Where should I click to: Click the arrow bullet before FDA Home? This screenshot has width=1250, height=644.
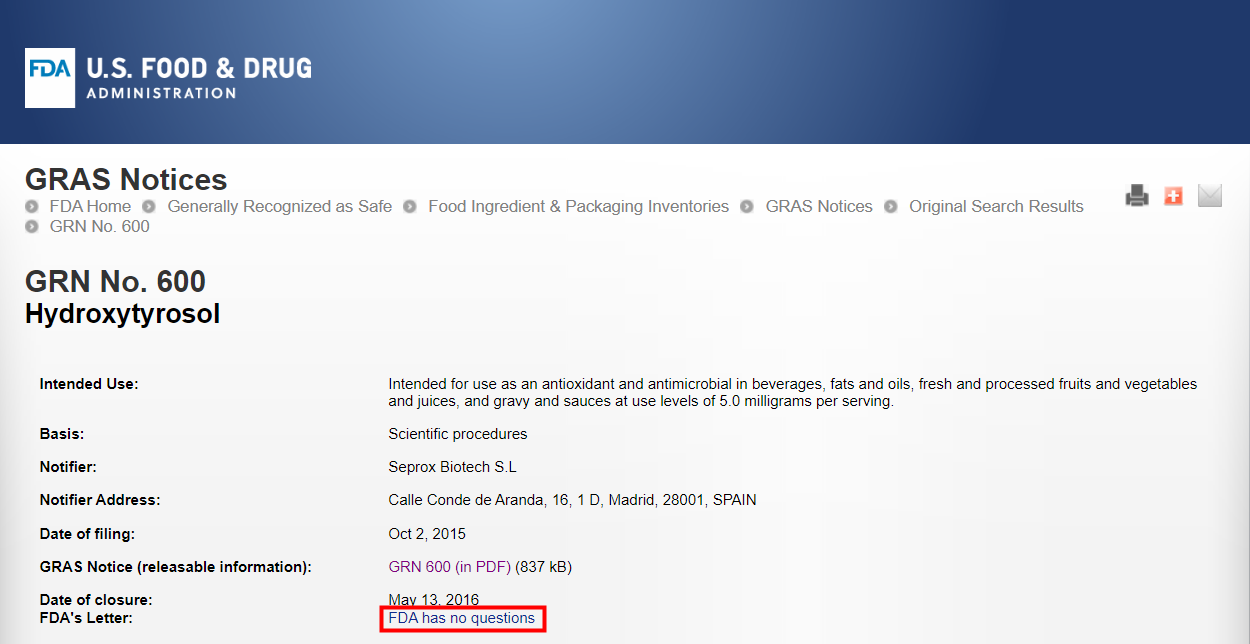click(x=32, y=207)
